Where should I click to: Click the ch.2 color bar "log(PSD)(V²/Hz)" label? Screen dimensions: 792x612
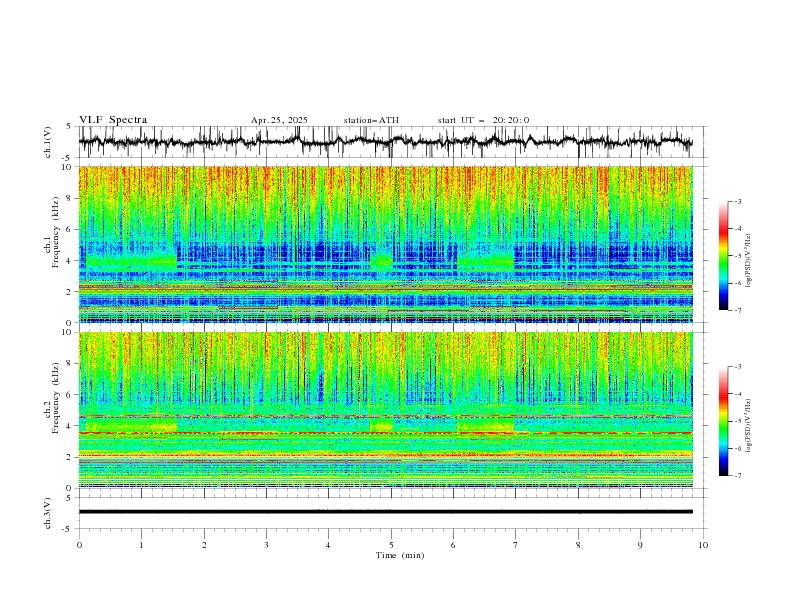pyautogui.click(x=748, y=425)
